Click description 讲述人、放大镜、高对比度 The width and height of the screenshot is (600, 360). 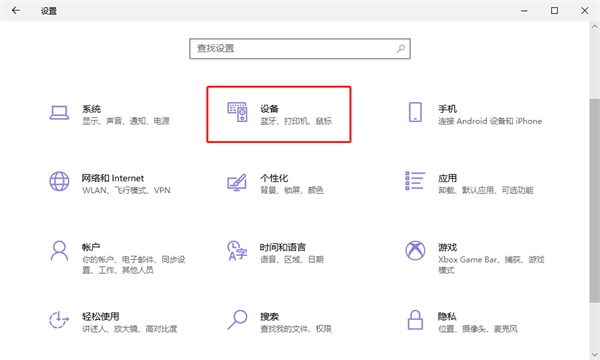pos(130,329)
